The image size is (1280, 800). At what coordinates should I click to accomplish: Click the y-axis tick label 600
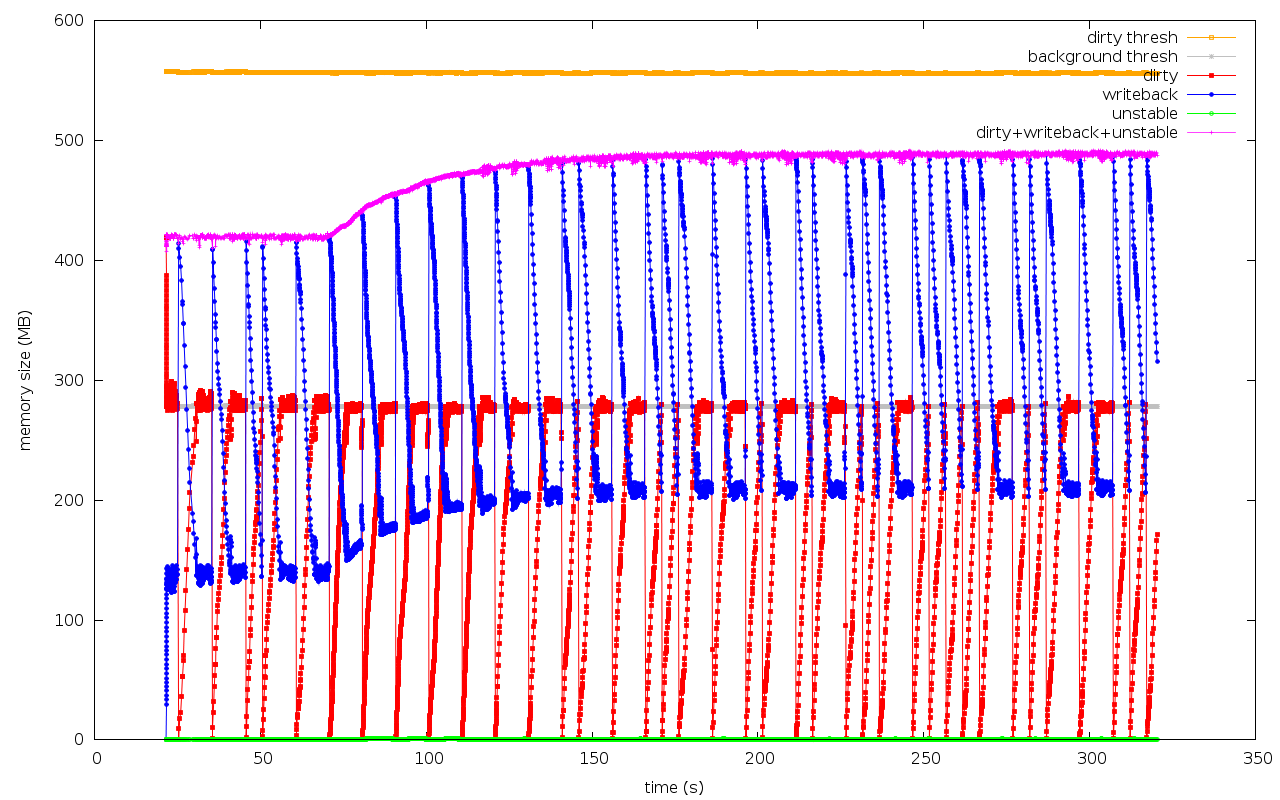tap(69, 21)
